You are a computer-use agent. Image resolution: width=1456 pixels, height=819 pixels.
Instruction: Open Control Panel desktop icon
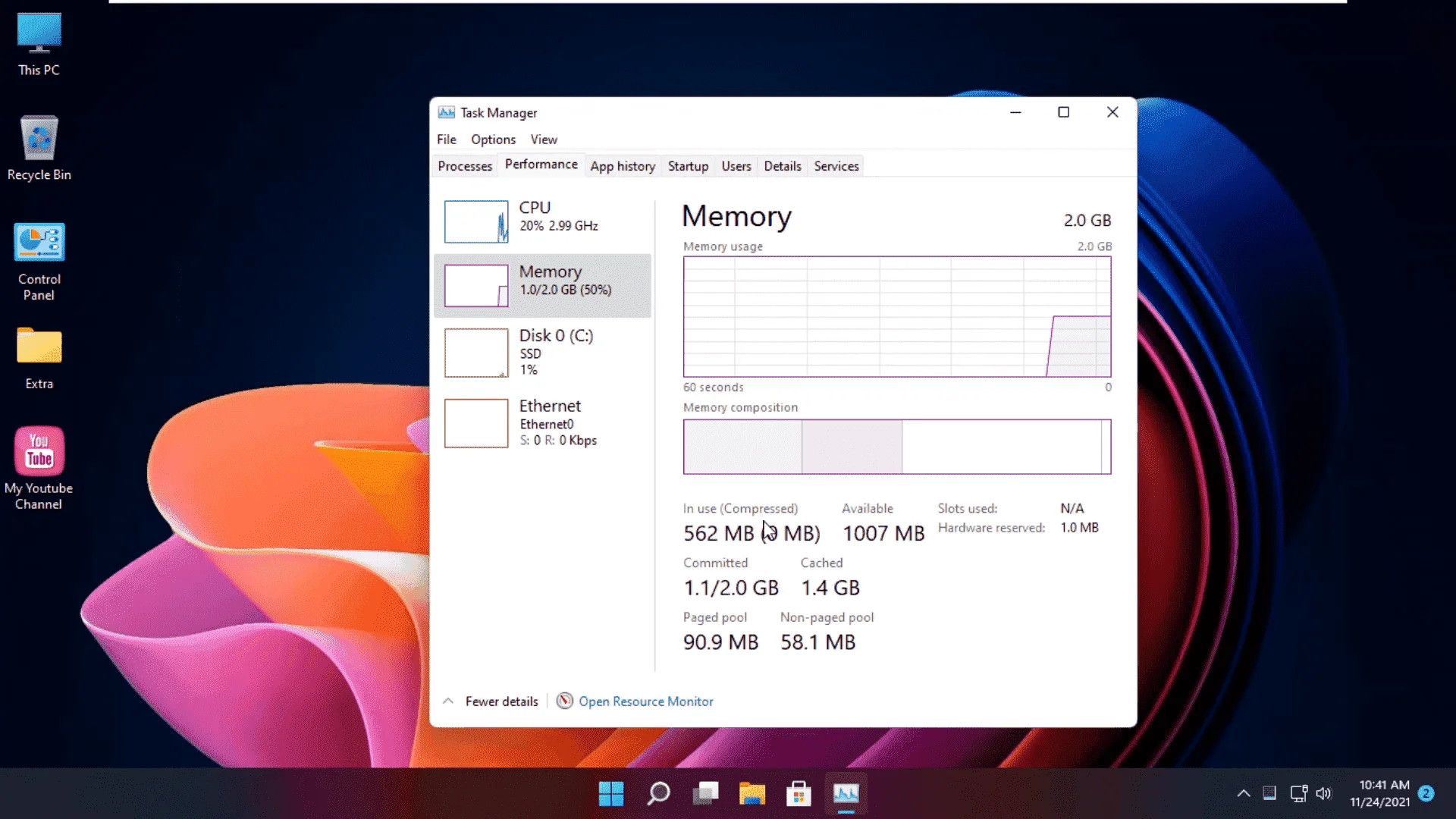[x=39, y=262]
